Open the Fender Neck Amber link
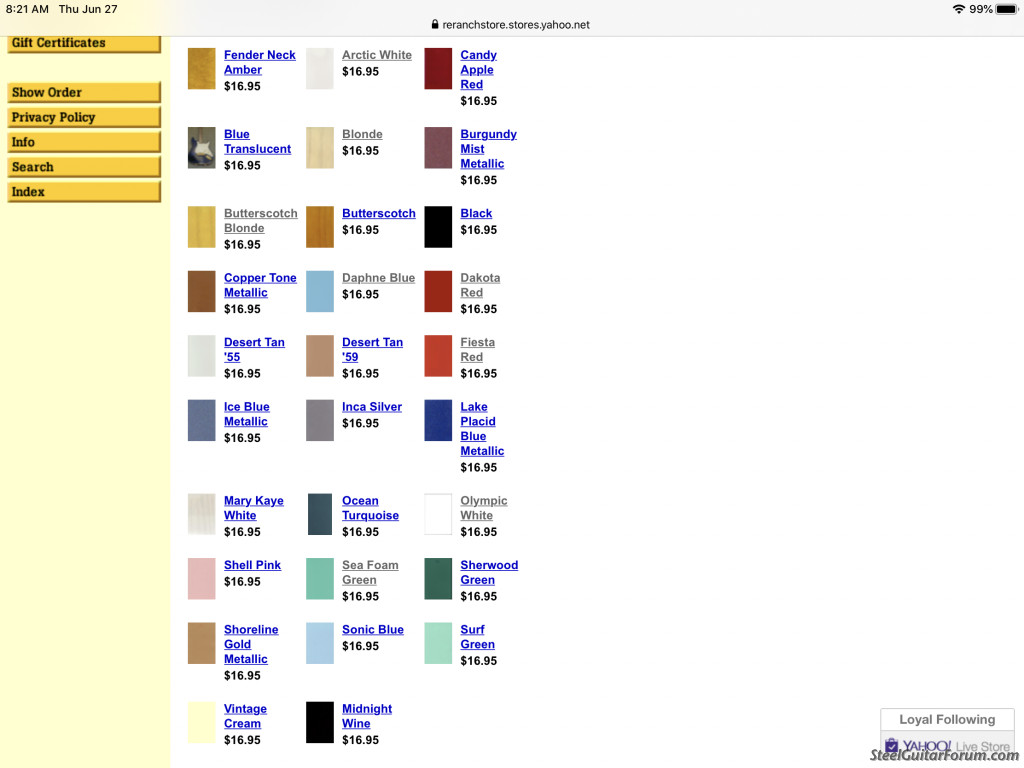The width and height of the screenshot is (1024, 768). (259, 63)
